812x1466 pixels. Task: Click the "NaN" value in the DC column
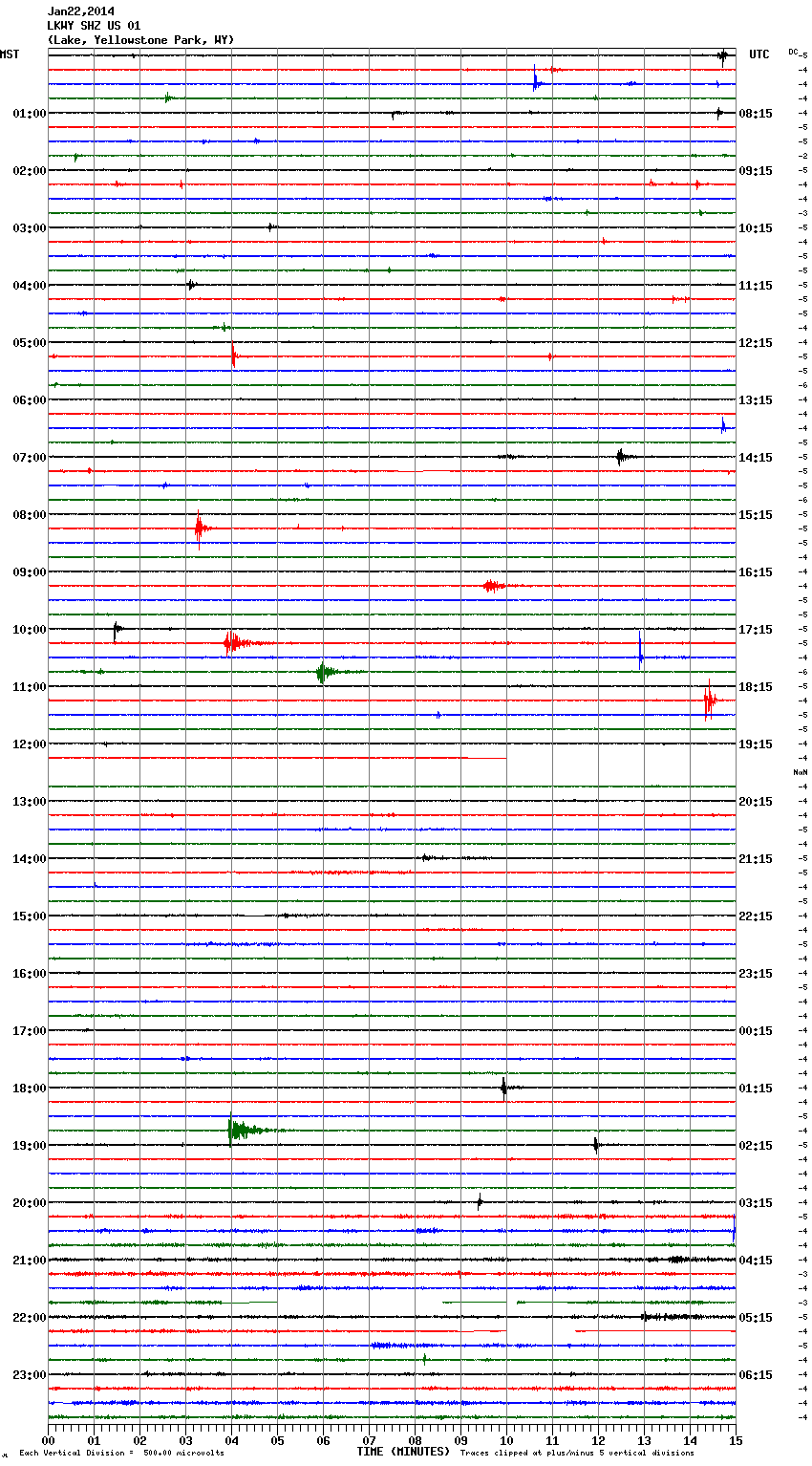(x=801, y=772)
